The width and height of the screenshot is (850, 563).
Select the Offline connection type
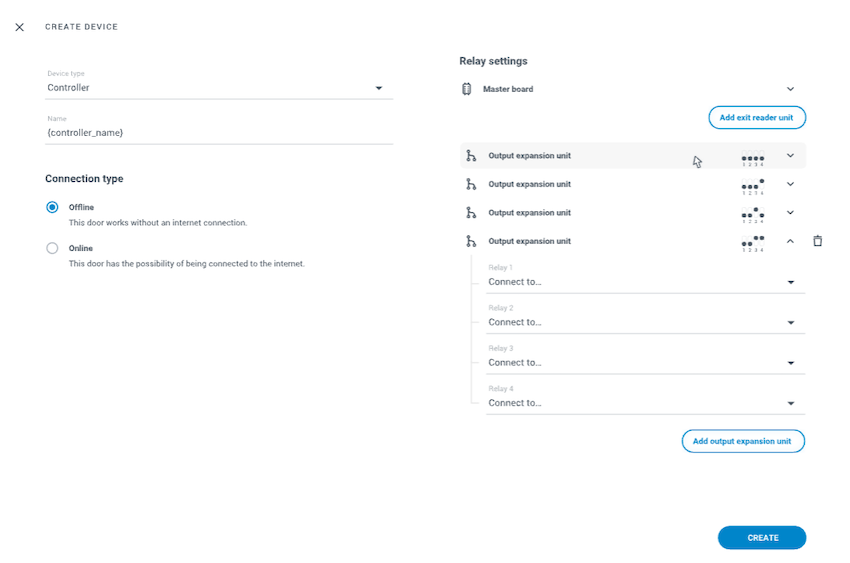pyautogui.click(x=52, y=207)
